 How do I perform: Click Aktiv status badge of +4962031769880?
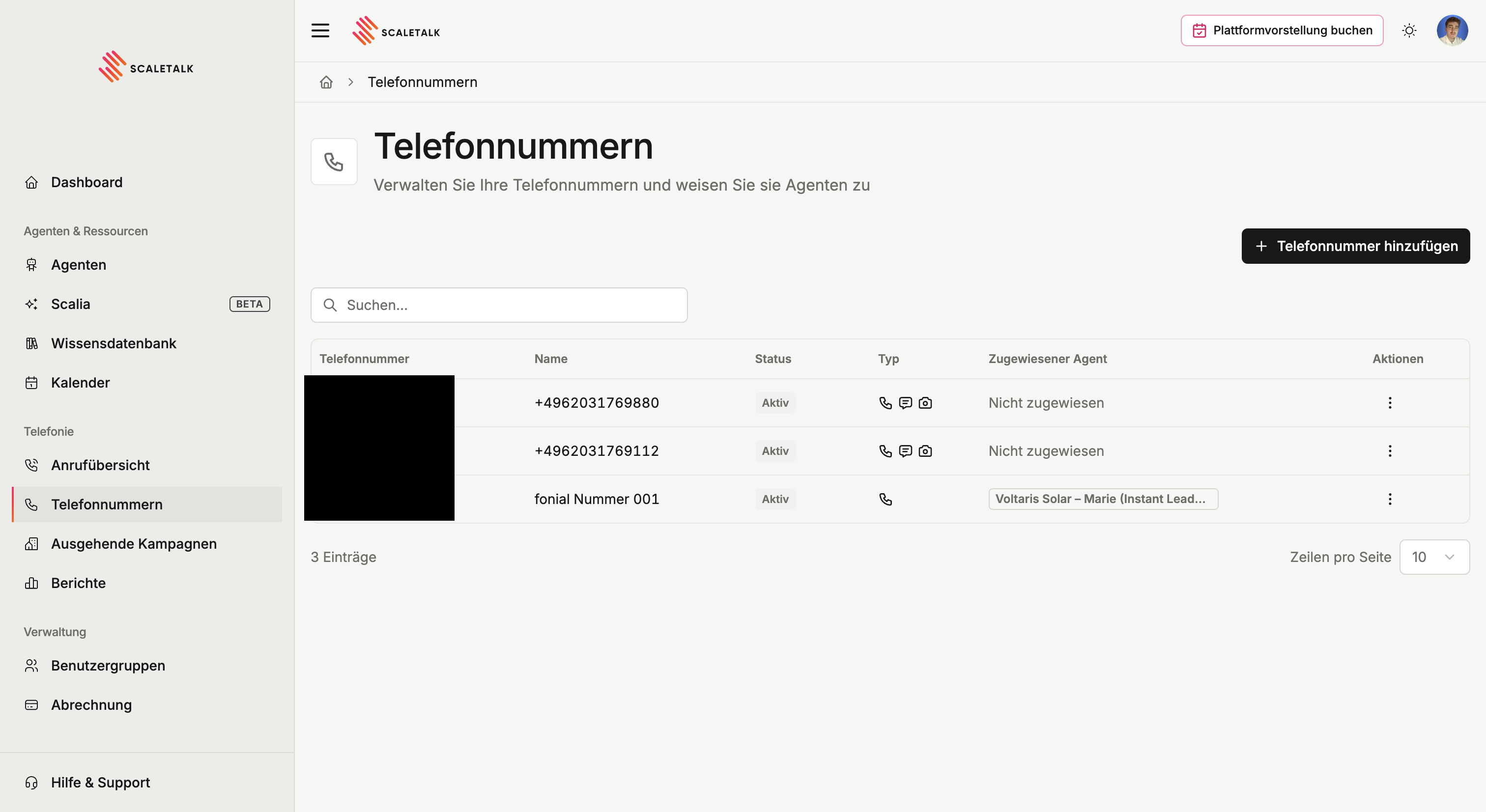[775, 402]
